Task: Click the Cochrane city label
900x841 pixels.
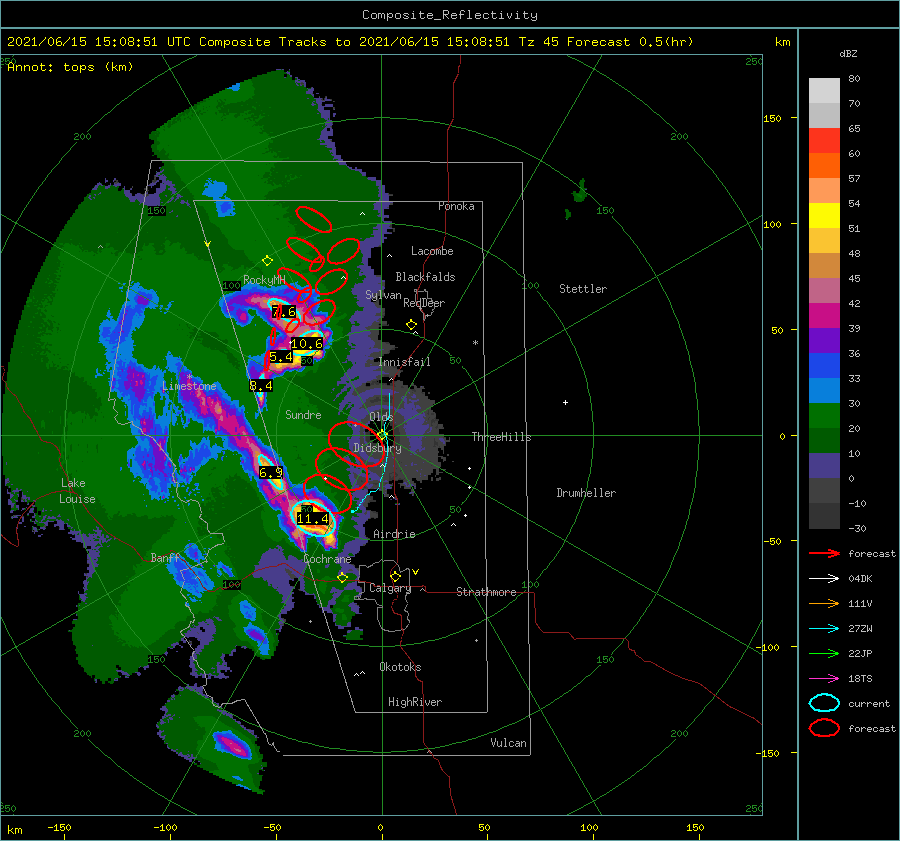Action: pos(327,559)
